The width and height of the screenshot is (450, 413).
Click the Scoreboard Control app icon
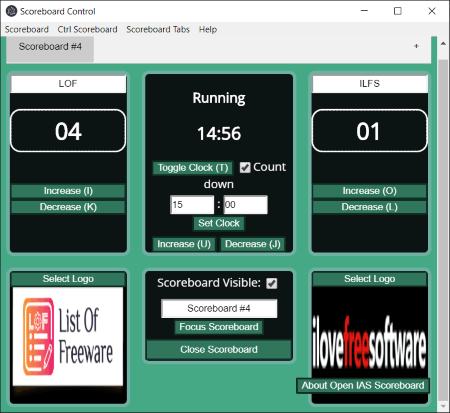point(11,11)
